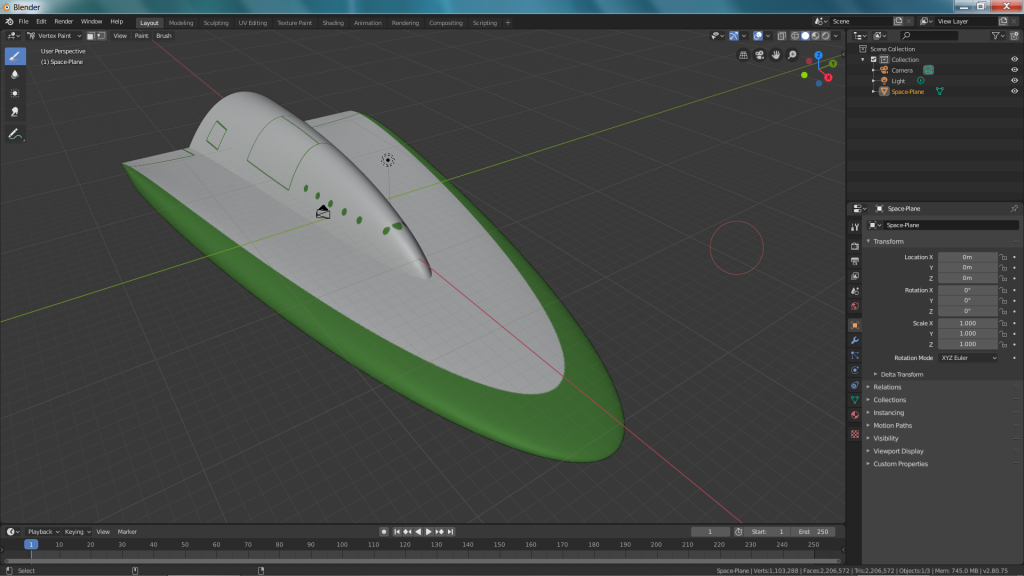Viewport: 1024px width, 576px height.
Task: Open the Rotation Mode XYZ Euler dropdown
Action: (968, 357)
